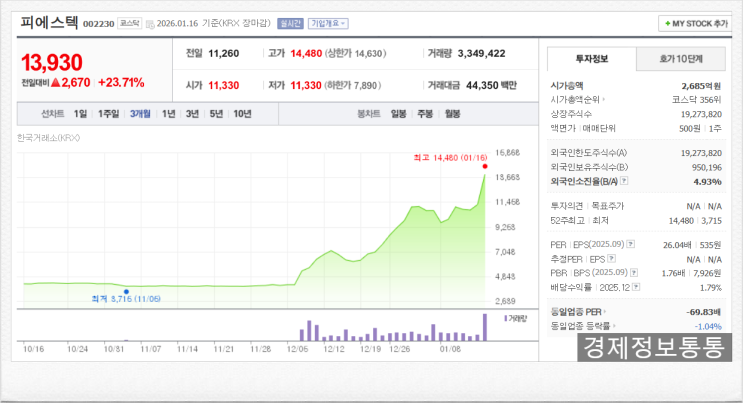743x403 pixels.
Task: Select the 3개월 line chart period
Action: coord(140,114)
